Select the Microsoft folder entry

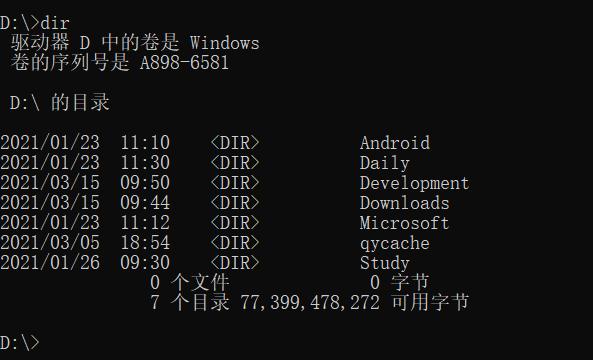[x=405, y=223]
